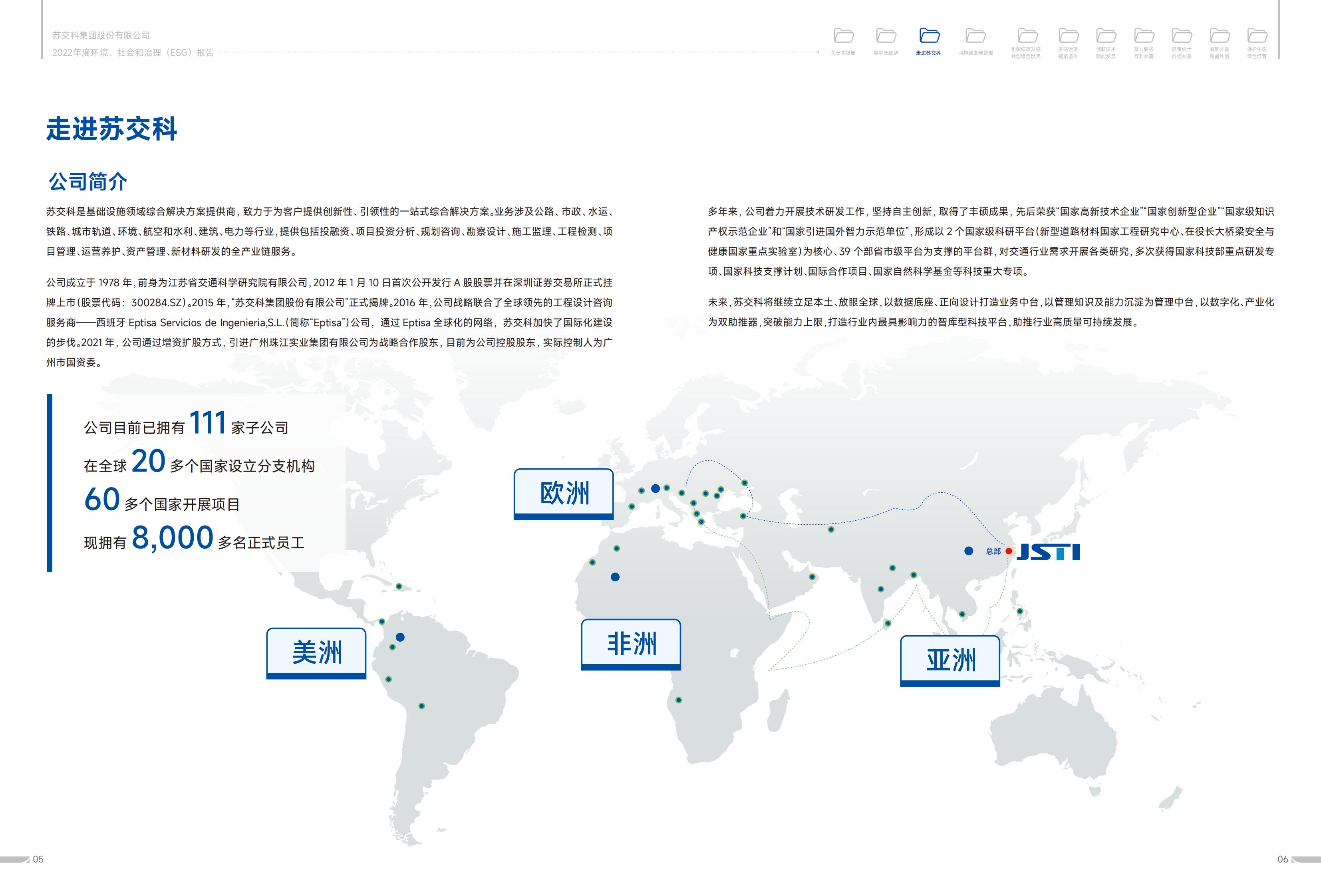The height and width of the screenshot is (896, 1321).
Task: Open the 凝聚公益 和谐共创 folder icon
Action: click(1219, 36)
